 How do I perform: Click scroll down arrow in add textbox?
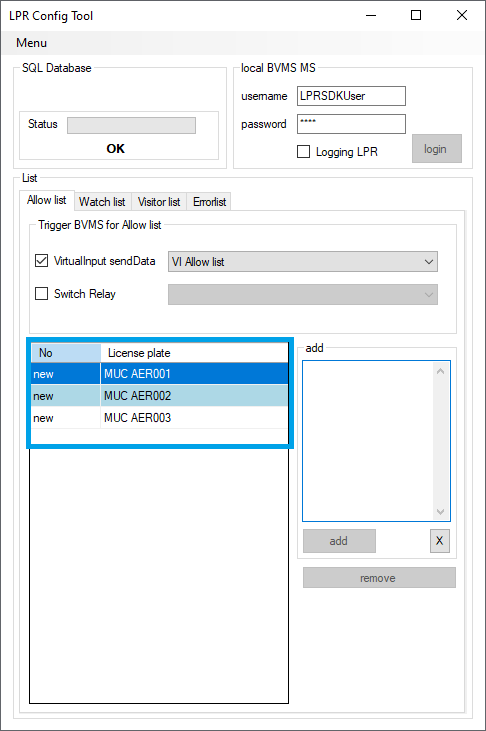[x=440, y=511]
